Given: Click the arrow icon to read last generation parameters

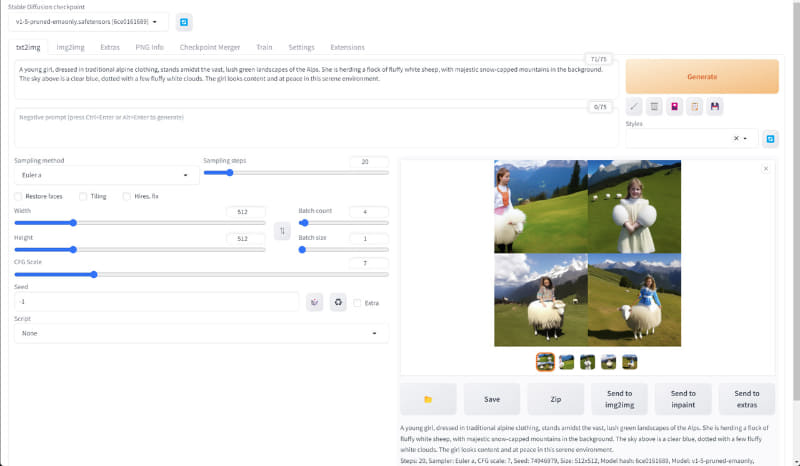Looking at the screenshot, I should click(x=634, y=107).
